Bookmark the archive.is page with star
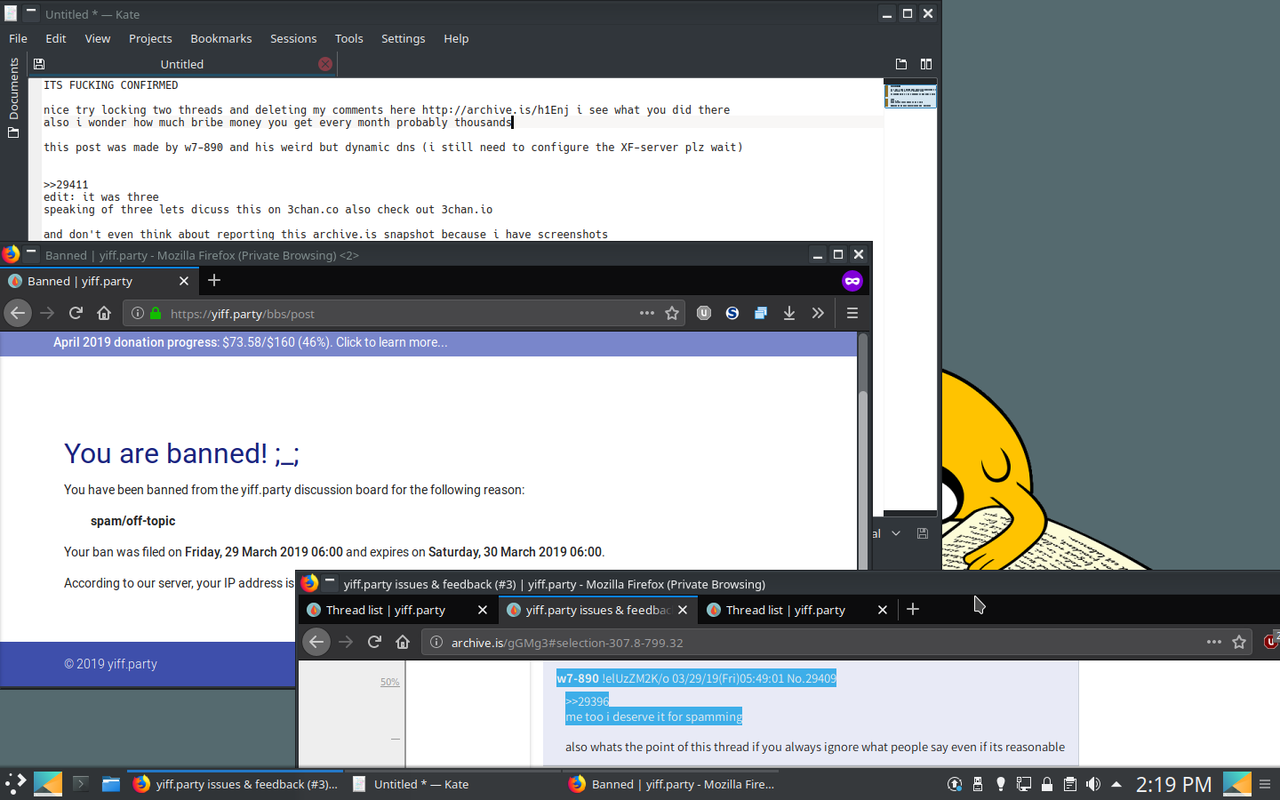The image size is (1280, 800). 1239,642
